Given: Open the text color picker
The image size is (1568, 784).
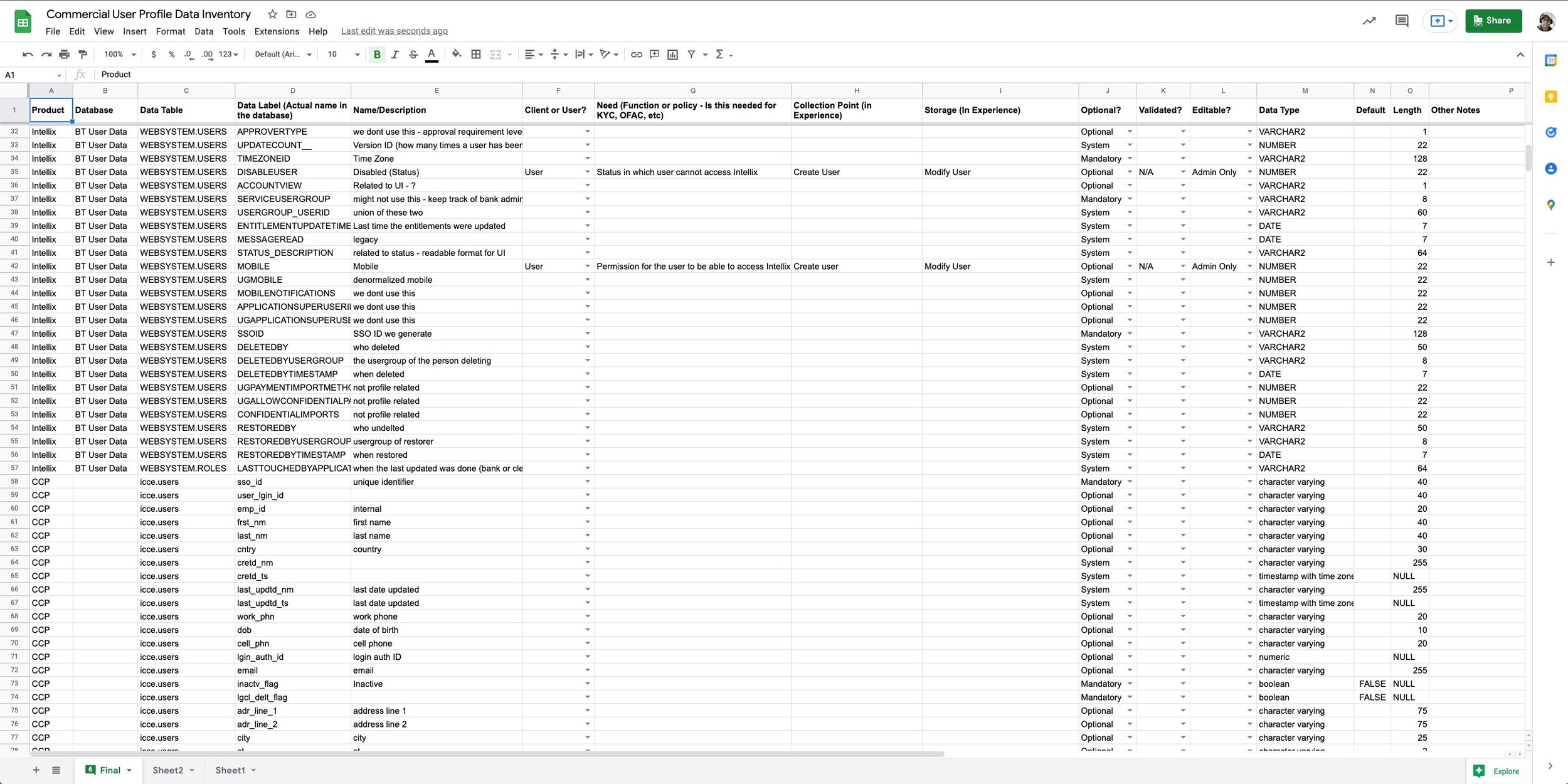Looking at the screenshot, I should pos(432,55).
